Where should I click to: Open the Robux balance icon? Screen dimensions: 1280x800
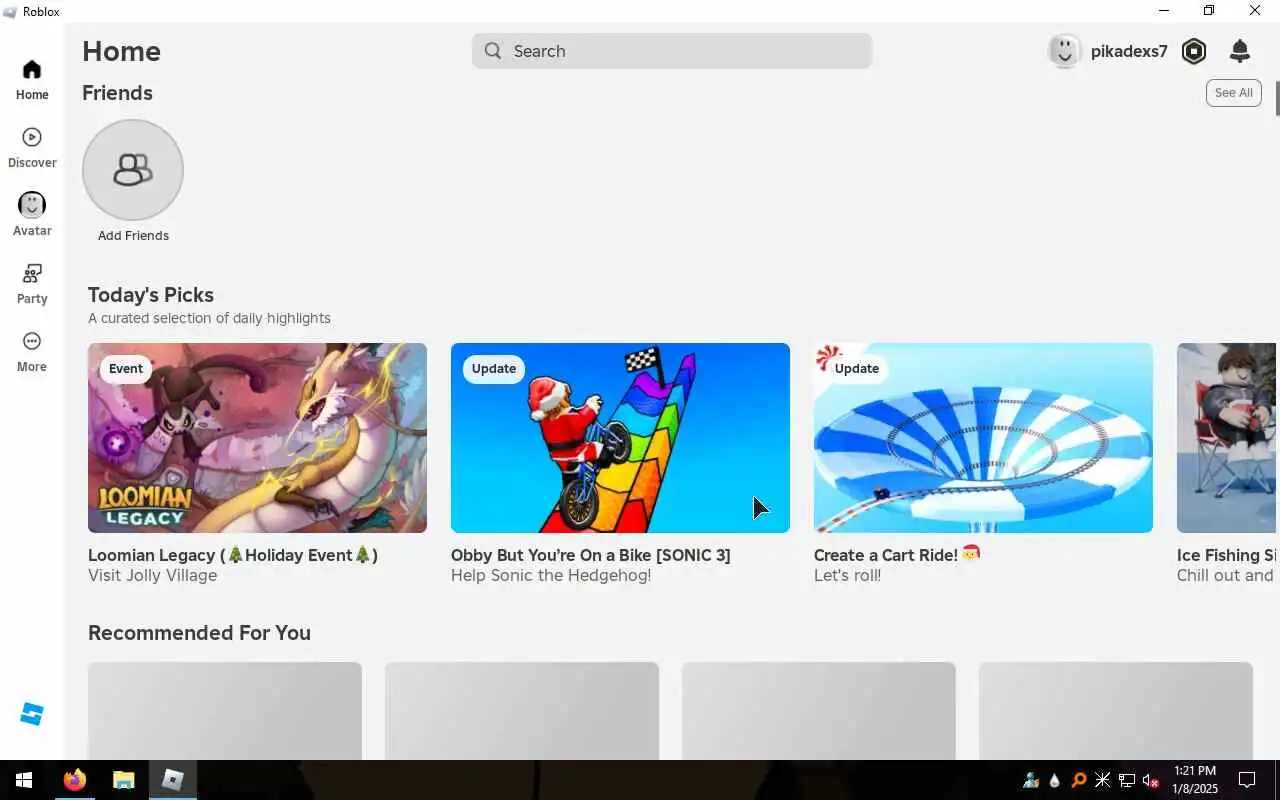1194,51
